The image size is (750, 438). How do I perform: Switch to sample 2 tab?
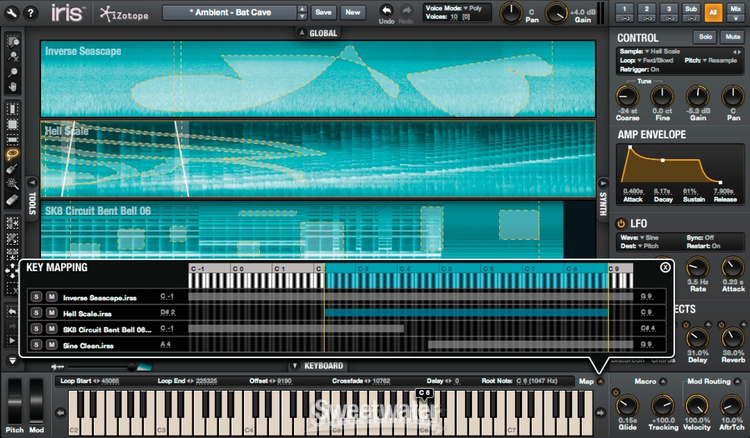point(647,9)
